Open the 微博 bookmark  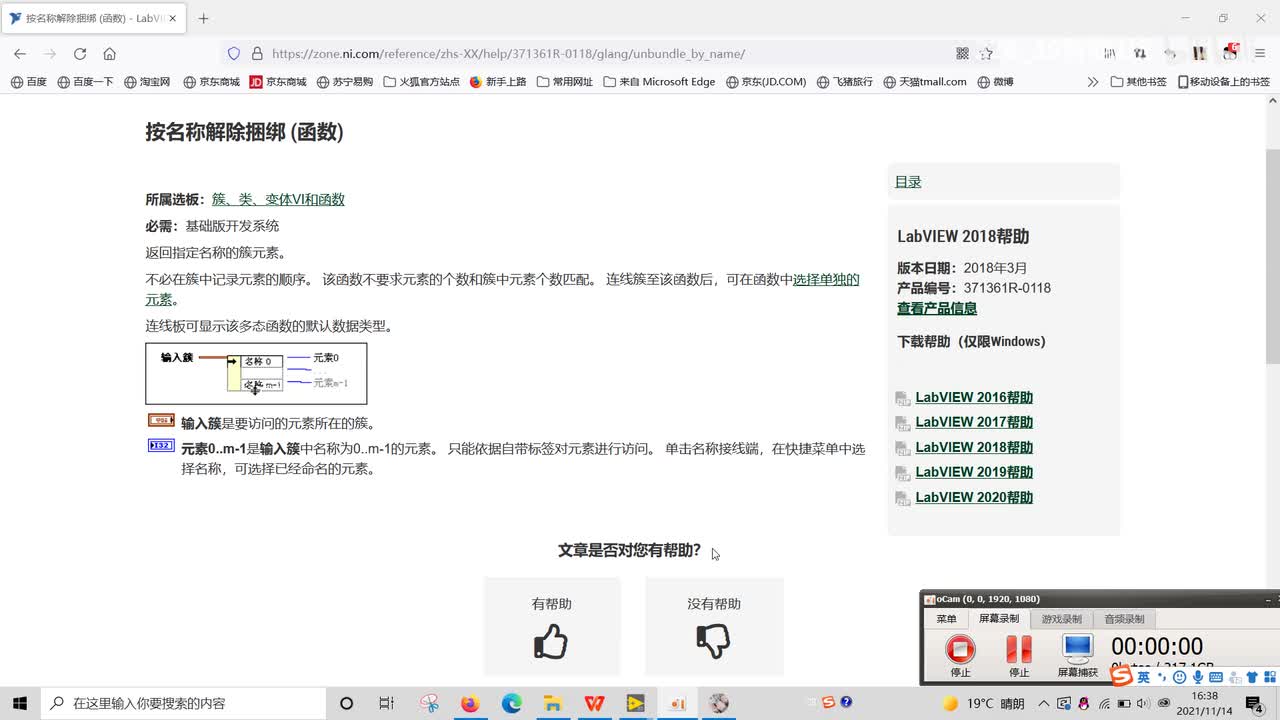coord(996,82)
